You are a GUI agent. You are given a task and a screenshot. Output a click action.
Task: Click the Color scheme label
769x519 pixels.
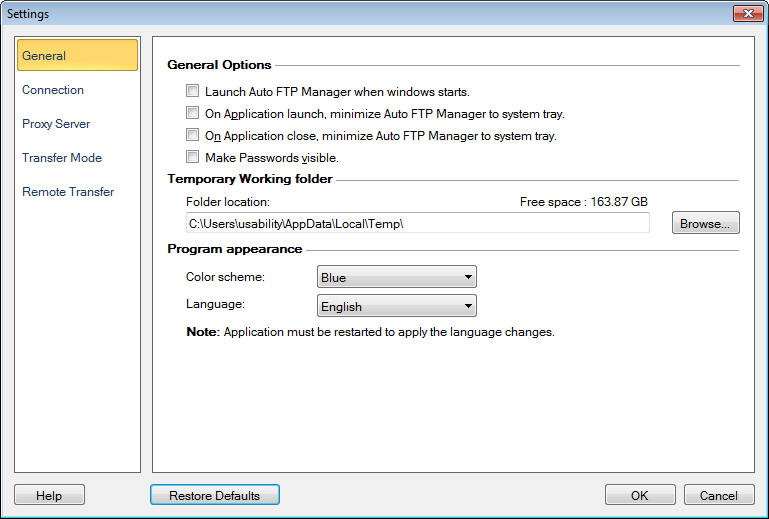(225, 277)
